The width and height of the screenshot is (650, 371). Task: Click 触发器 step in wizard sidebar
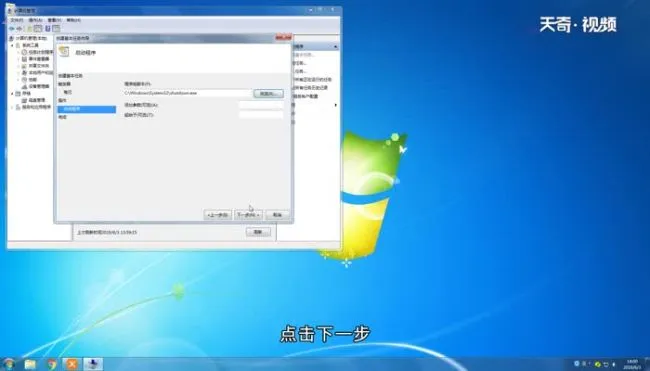[x=64, y=84]
